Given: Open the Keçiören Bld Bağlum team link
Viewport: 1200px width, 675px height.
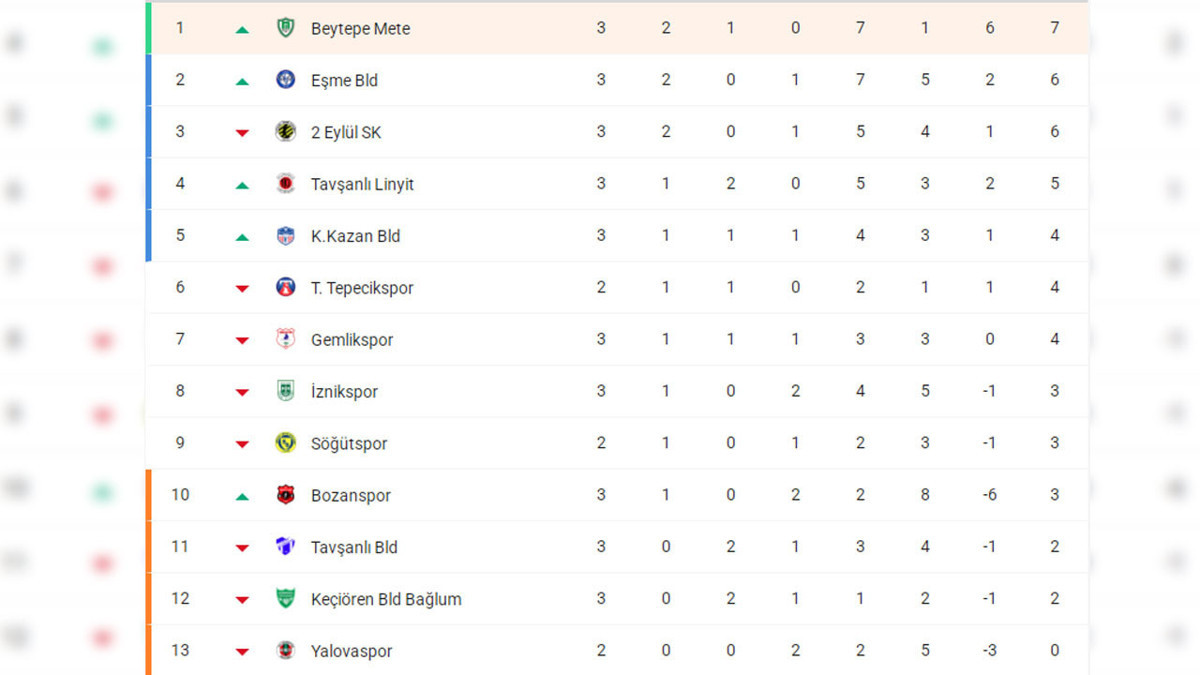Looking at the screenshot, I should click(x=386, y=599).
